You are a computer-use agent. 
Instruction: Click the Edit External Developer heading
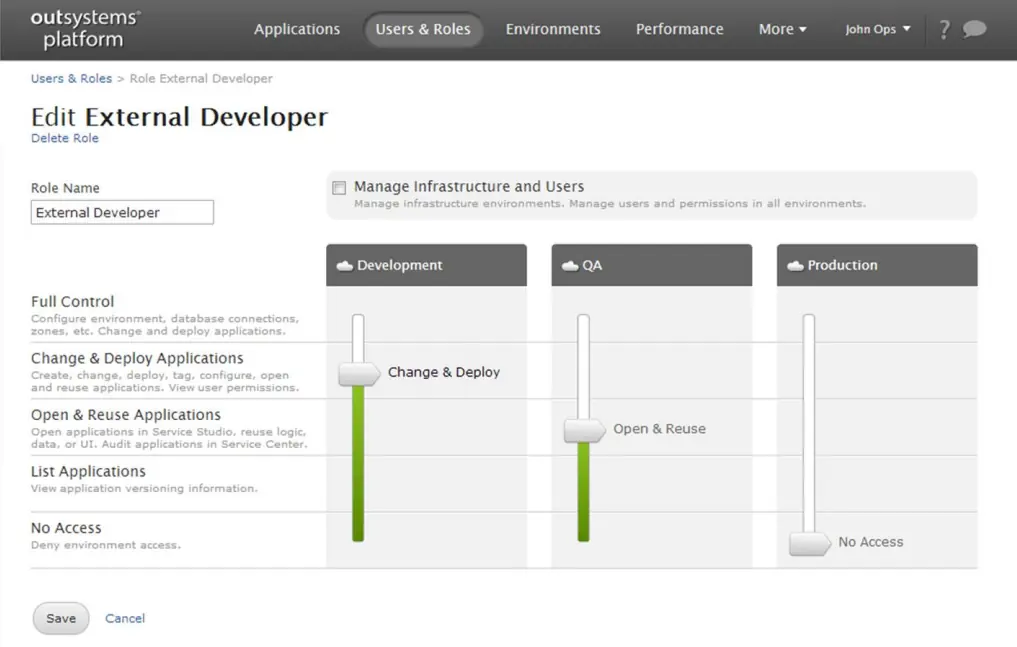(180, 117)
